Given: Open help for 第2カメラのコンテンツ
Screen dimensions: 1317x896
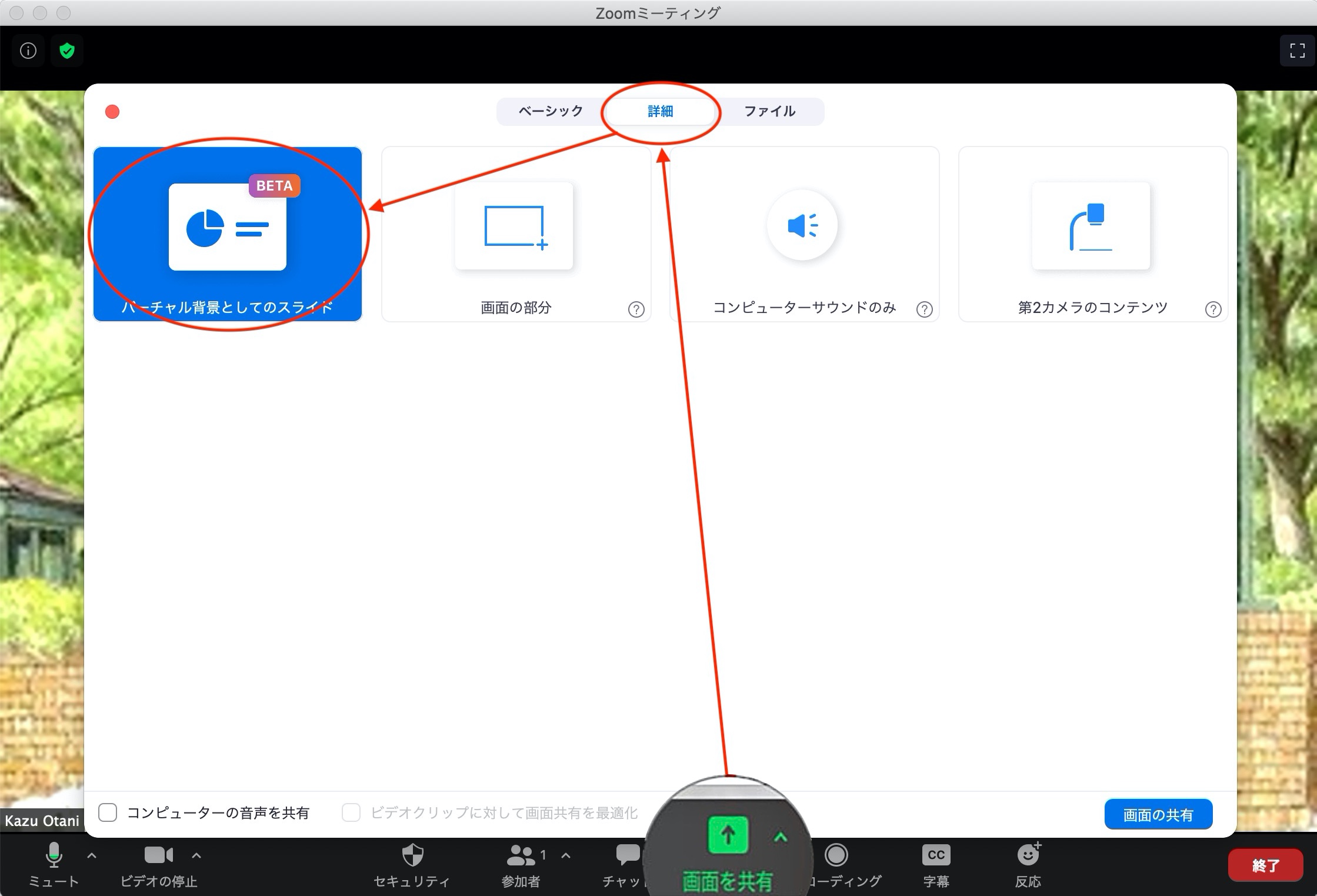Looking at the screenshot, I should click(x=1213, y=309).
